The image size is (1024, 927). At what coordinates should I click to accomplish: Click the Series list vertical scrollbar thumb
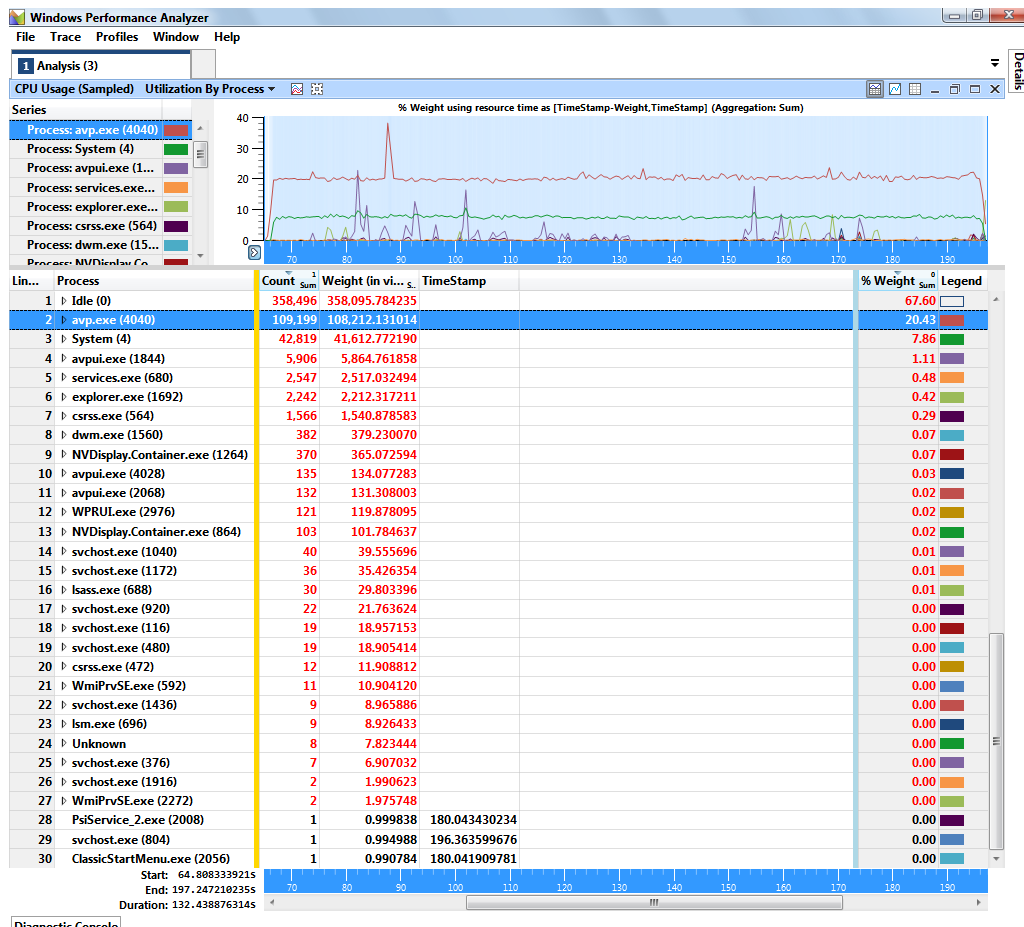200,155
